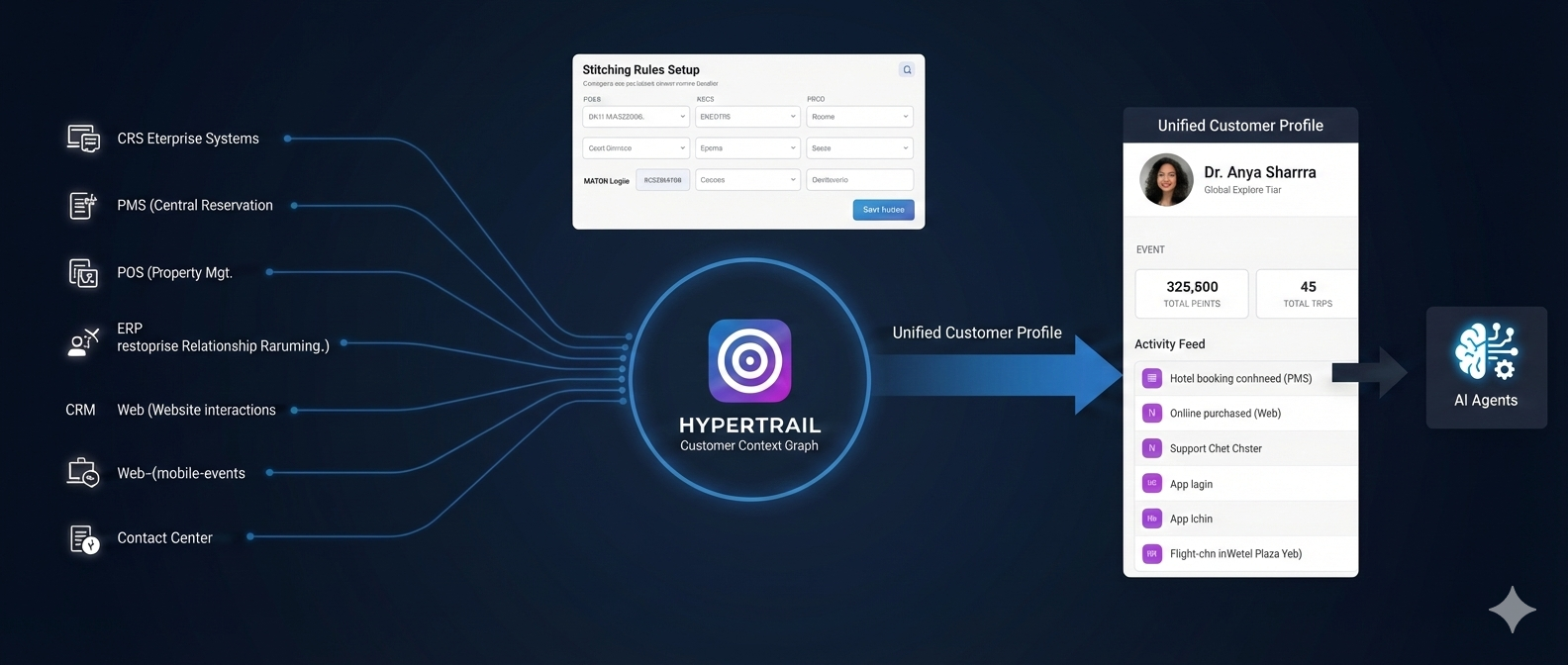Click the Activity Feed heading

coord(1169,344)
